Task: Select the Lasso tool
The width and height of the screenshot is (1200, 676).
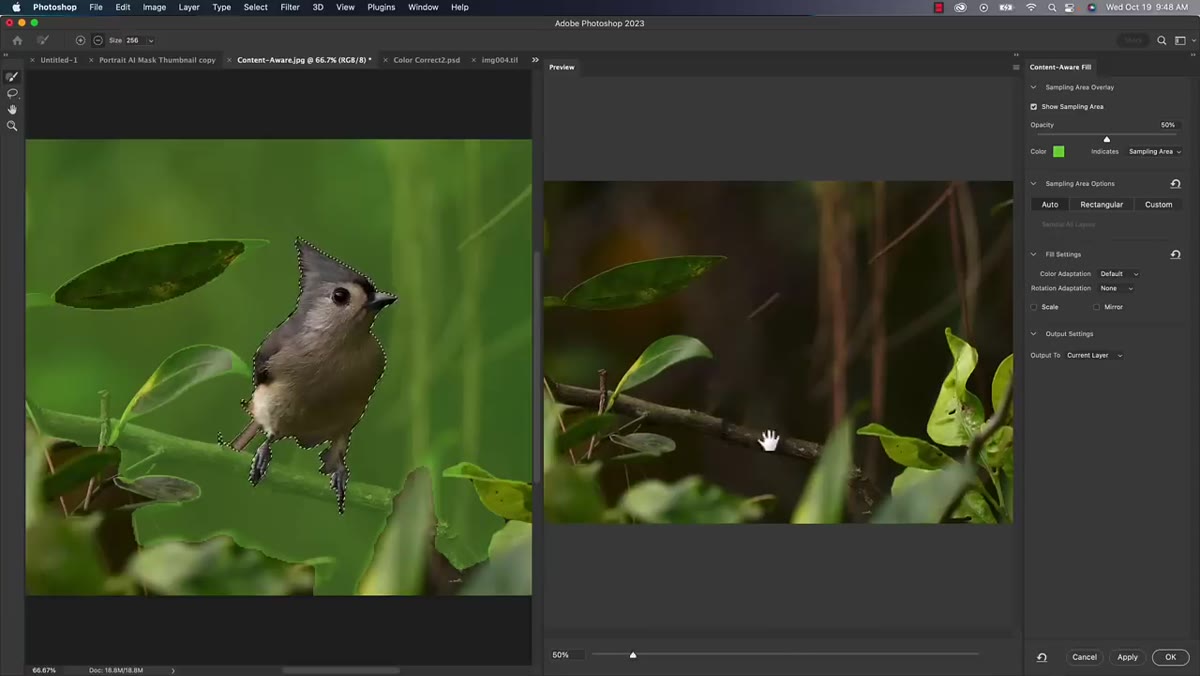Action: [12, 93]
